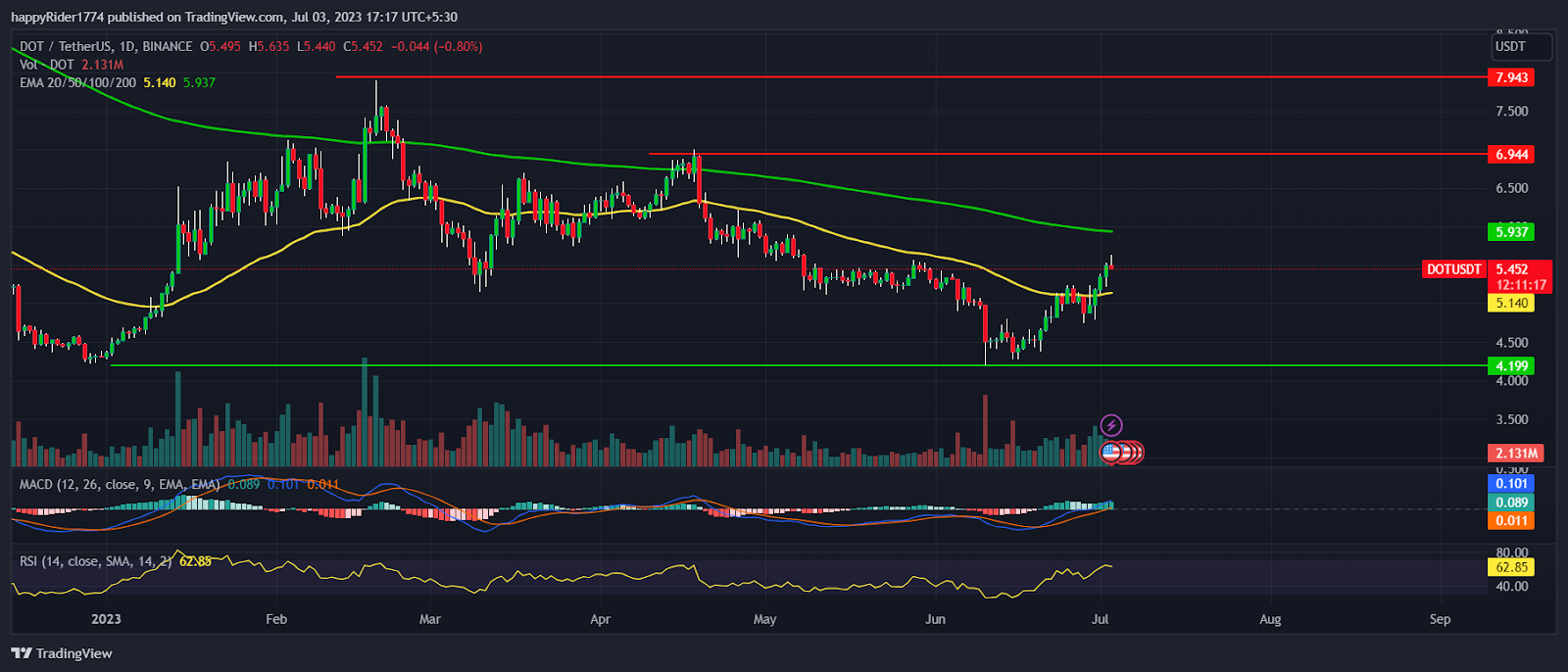Click the O5.495 open value in the legend
The width and height of the screenshot is (1568, 672).
coord(220,46)
